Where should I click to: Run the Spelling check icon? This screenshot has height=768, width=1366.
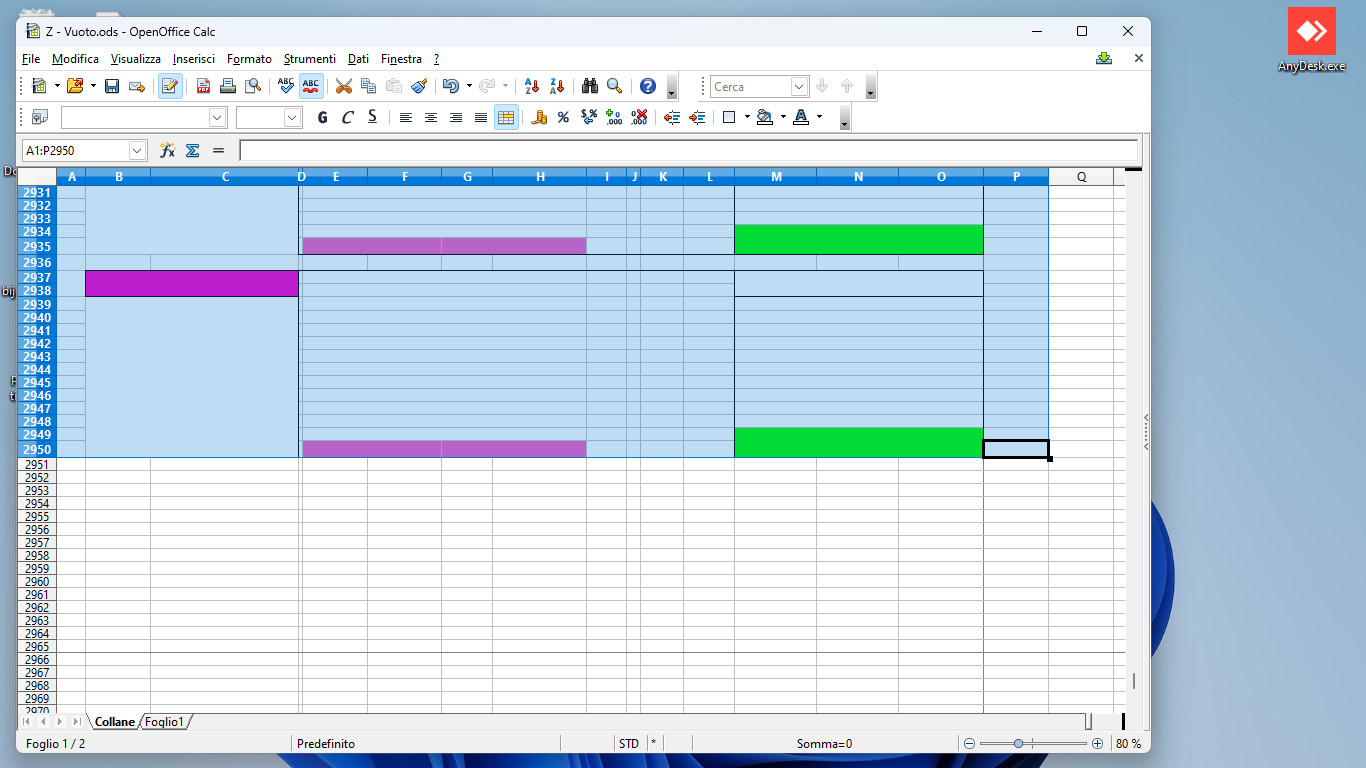[x=286, y=86]
